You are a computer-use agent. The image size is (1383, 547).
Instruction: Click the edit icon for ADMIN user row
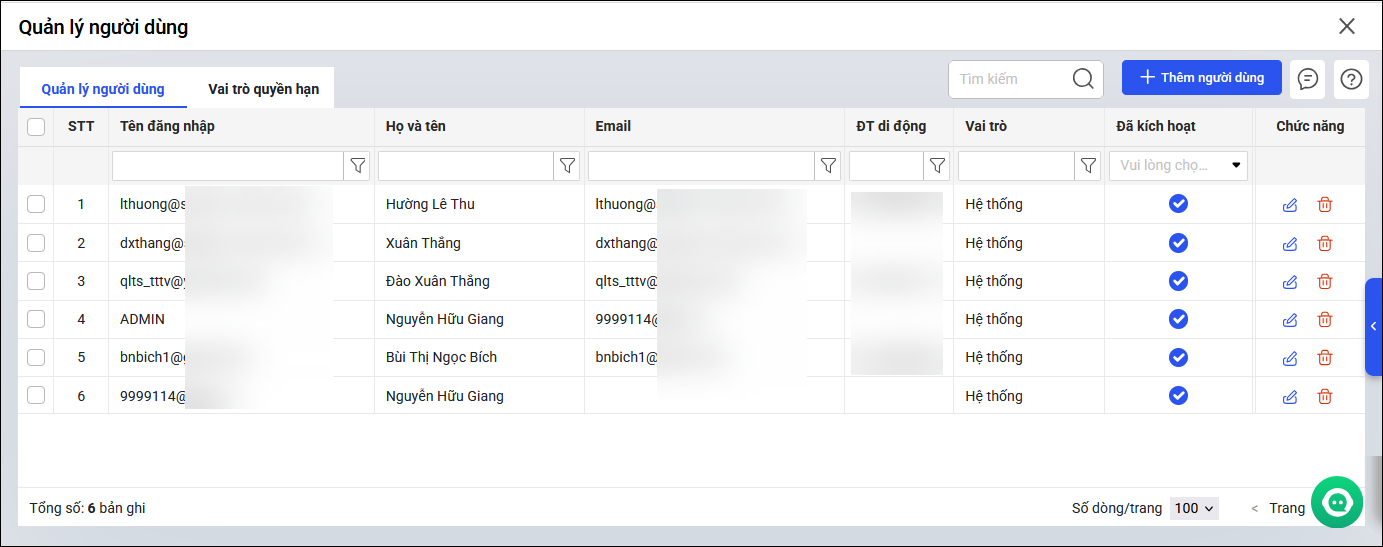pyautogui.click(x=1290, y=320)
